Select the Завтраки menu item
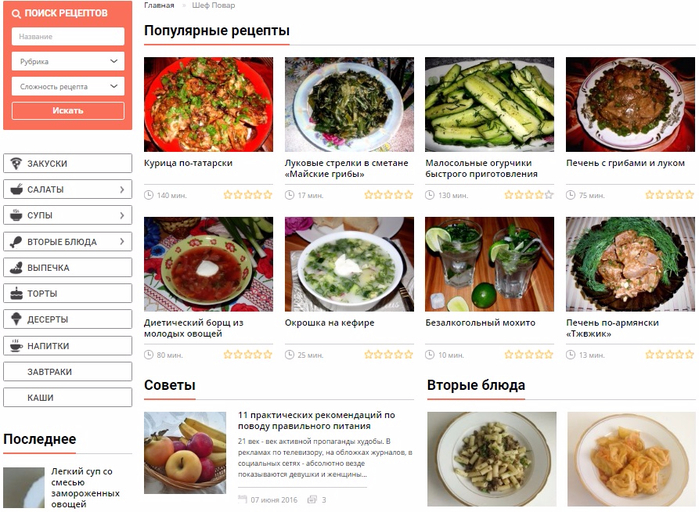This screenshot has width=699, height=512. (x=68, y=372)
